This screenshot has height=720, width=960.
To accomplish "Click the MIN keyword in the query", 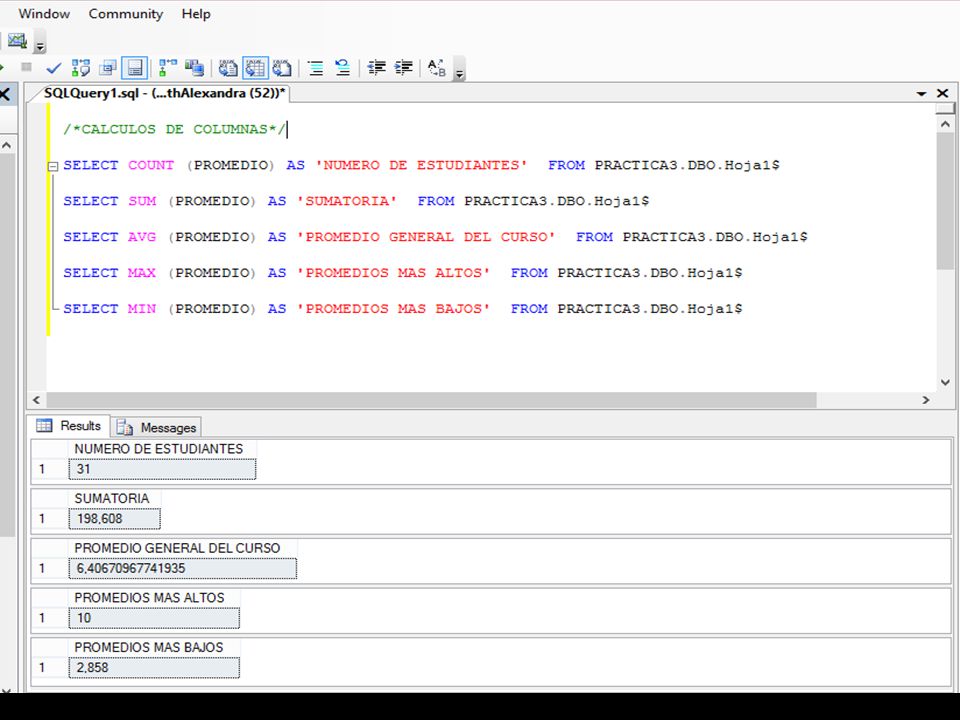I will [142, 309].
